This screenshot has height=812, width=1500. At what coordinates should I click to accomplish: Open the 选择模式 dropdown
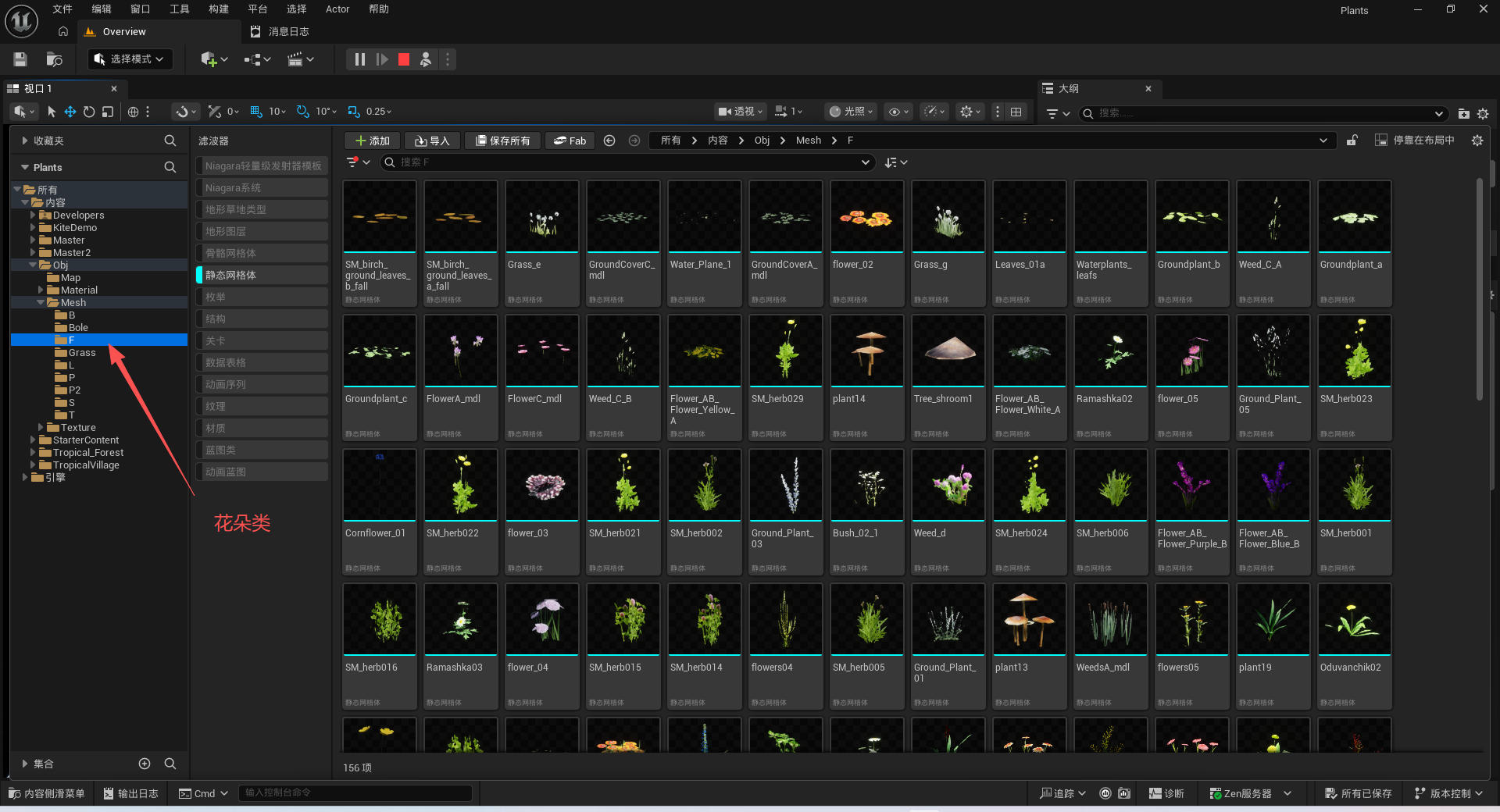(130, 59)
